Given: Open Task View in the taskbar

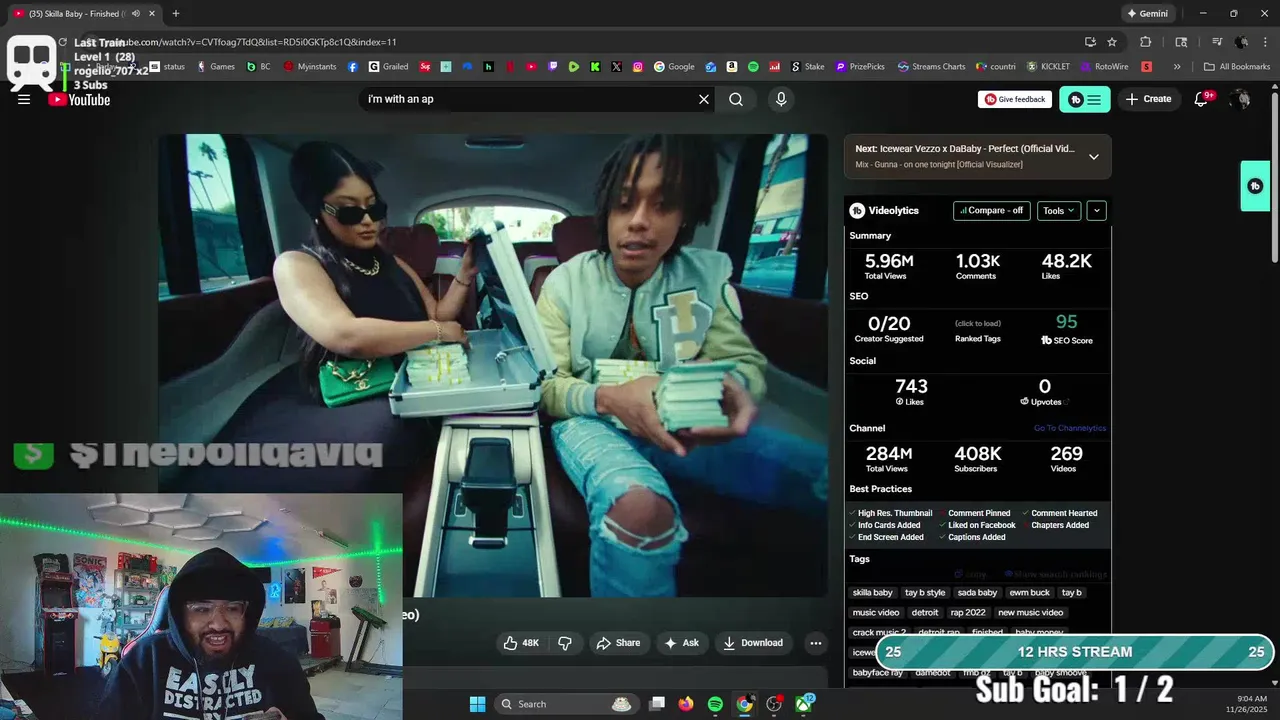Looking at the screenshot, I should coord(657,704).
